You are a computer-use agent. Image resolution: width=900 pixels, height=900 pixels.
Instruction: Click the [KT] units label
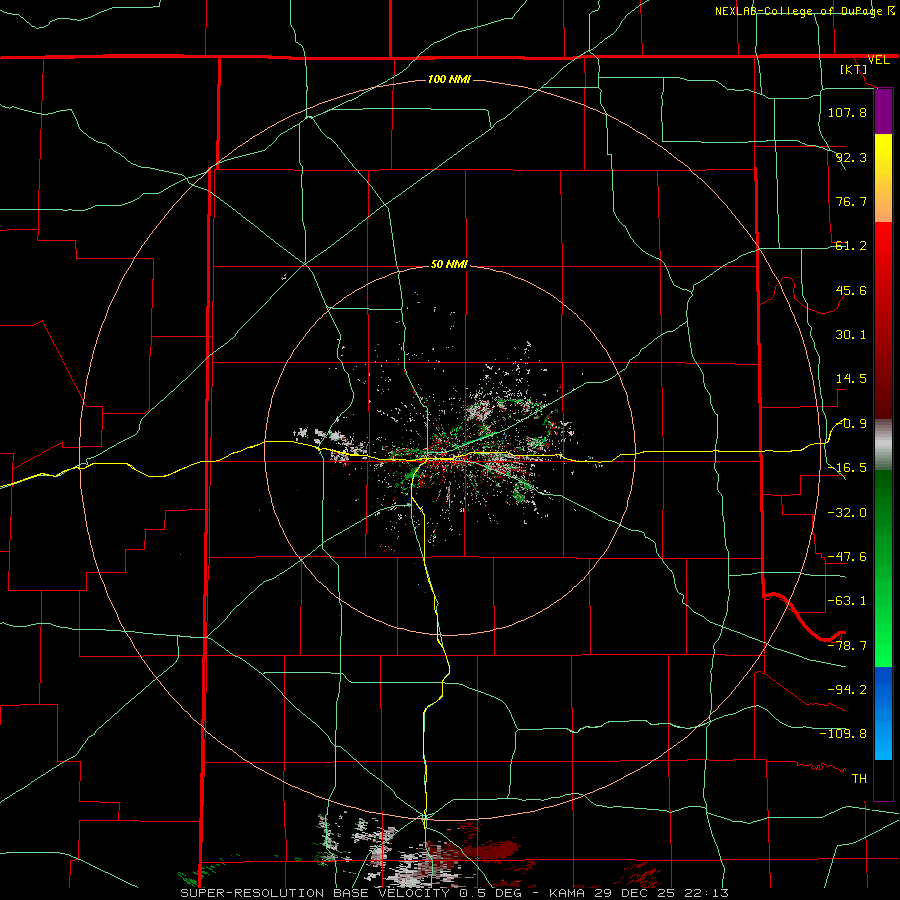[854, 69]
